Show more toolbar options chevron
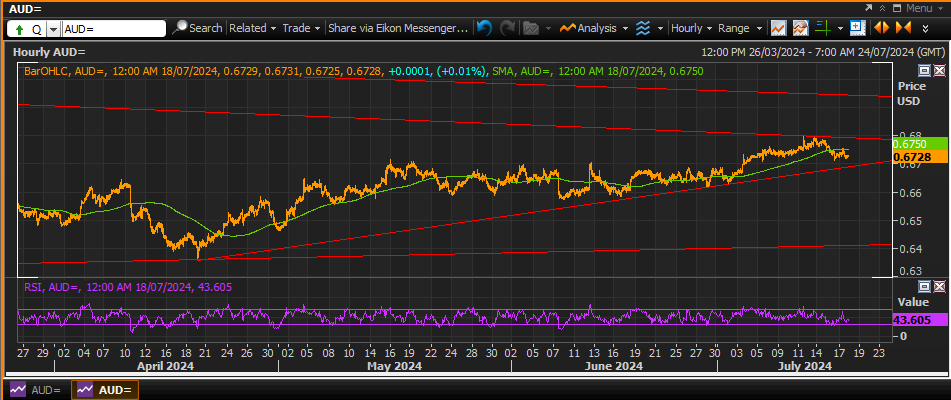The width and height of the screenshot is (951, 400). 925,28
